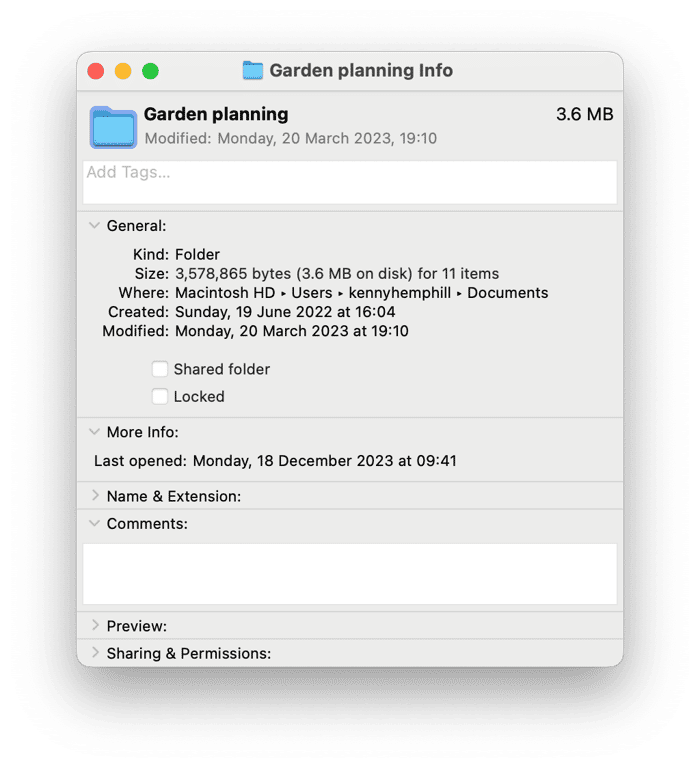Collapse the General section
Image resolution: width=700 pixels, height=768 pixels.
[x=95, y=226]
